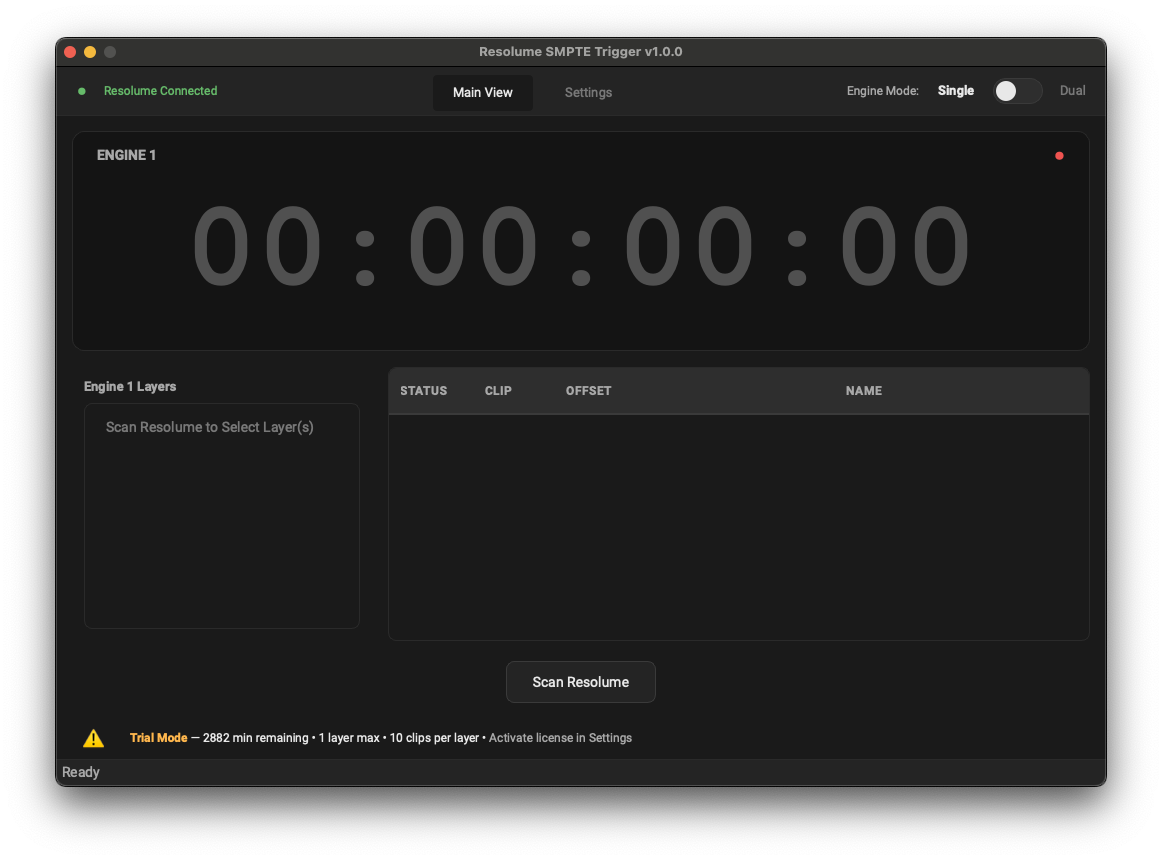Screen dimensions: 1162x860
Task: Click the Engine 1 timecode display
Action: [x=580, y=245]
